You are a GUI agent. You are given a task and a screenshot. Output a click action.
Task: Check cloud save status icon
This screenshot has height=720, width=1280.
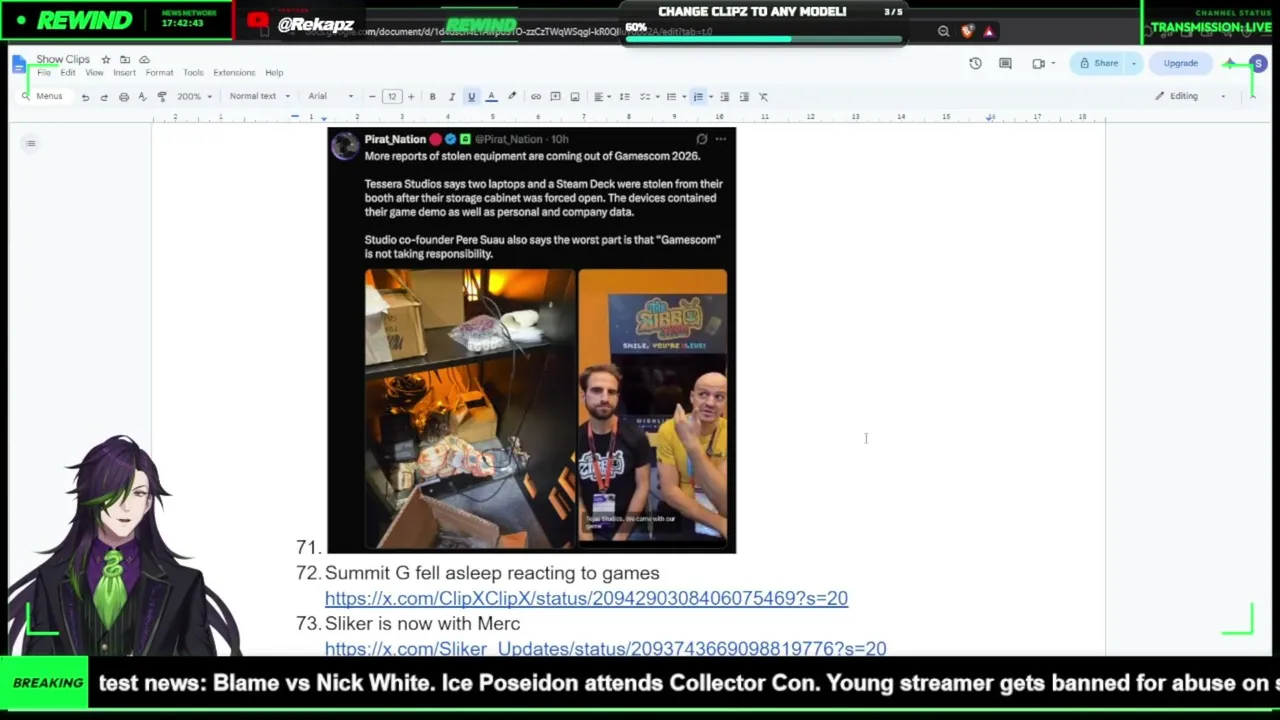click(x=144, y=60)
